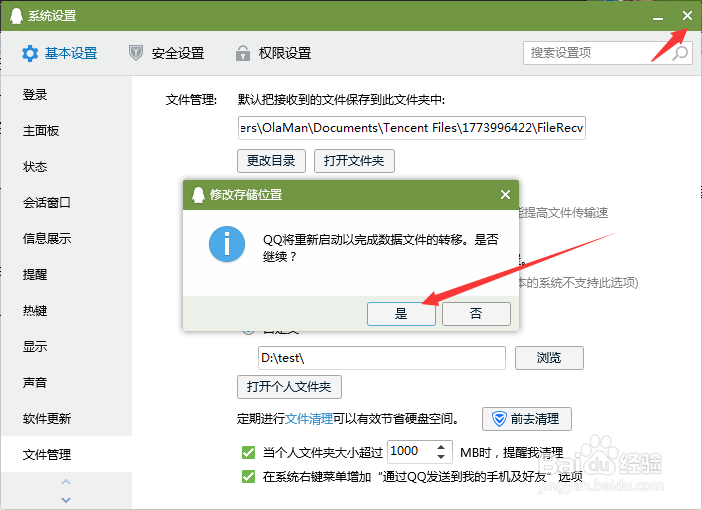702x510 pixels.
Task: Select 热键 in the sidebar
Action: (x=66, y=311)
